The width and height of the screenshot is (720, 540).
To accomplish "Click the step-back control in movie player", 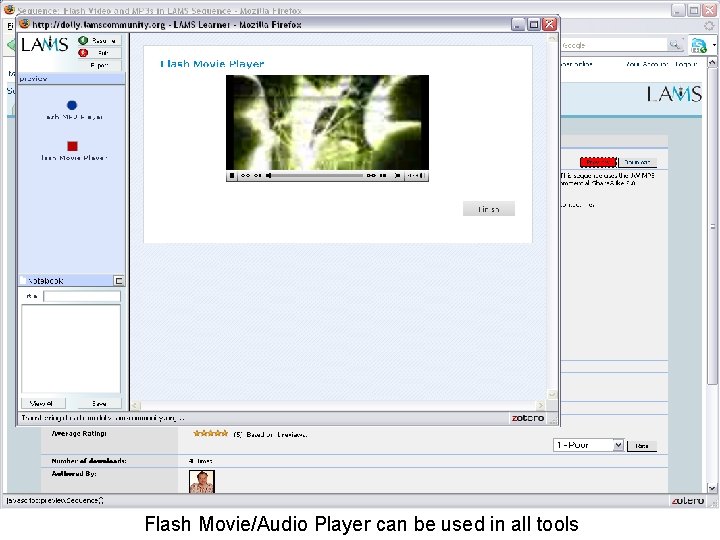I will coord(258,175).
